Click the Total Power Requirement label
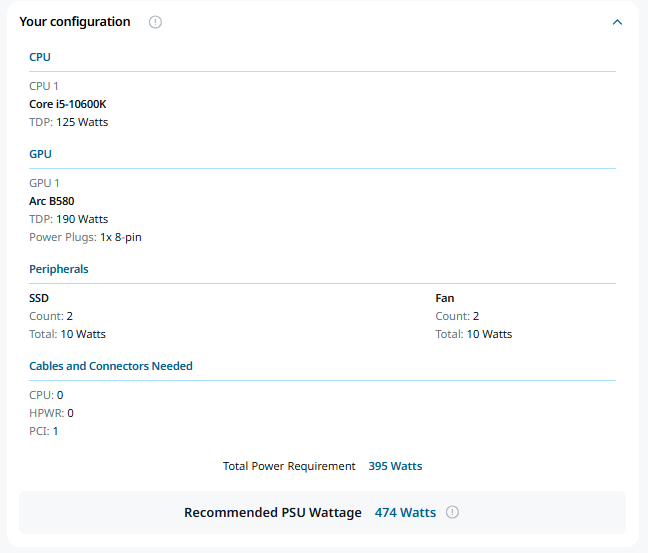 click(x=289, y=466)
